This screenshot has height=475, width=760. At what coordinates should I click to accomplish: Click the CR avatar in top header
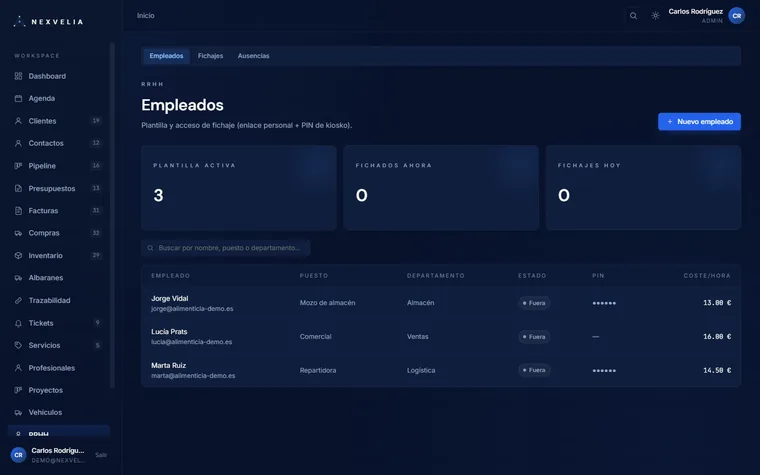tap(736, 16)
